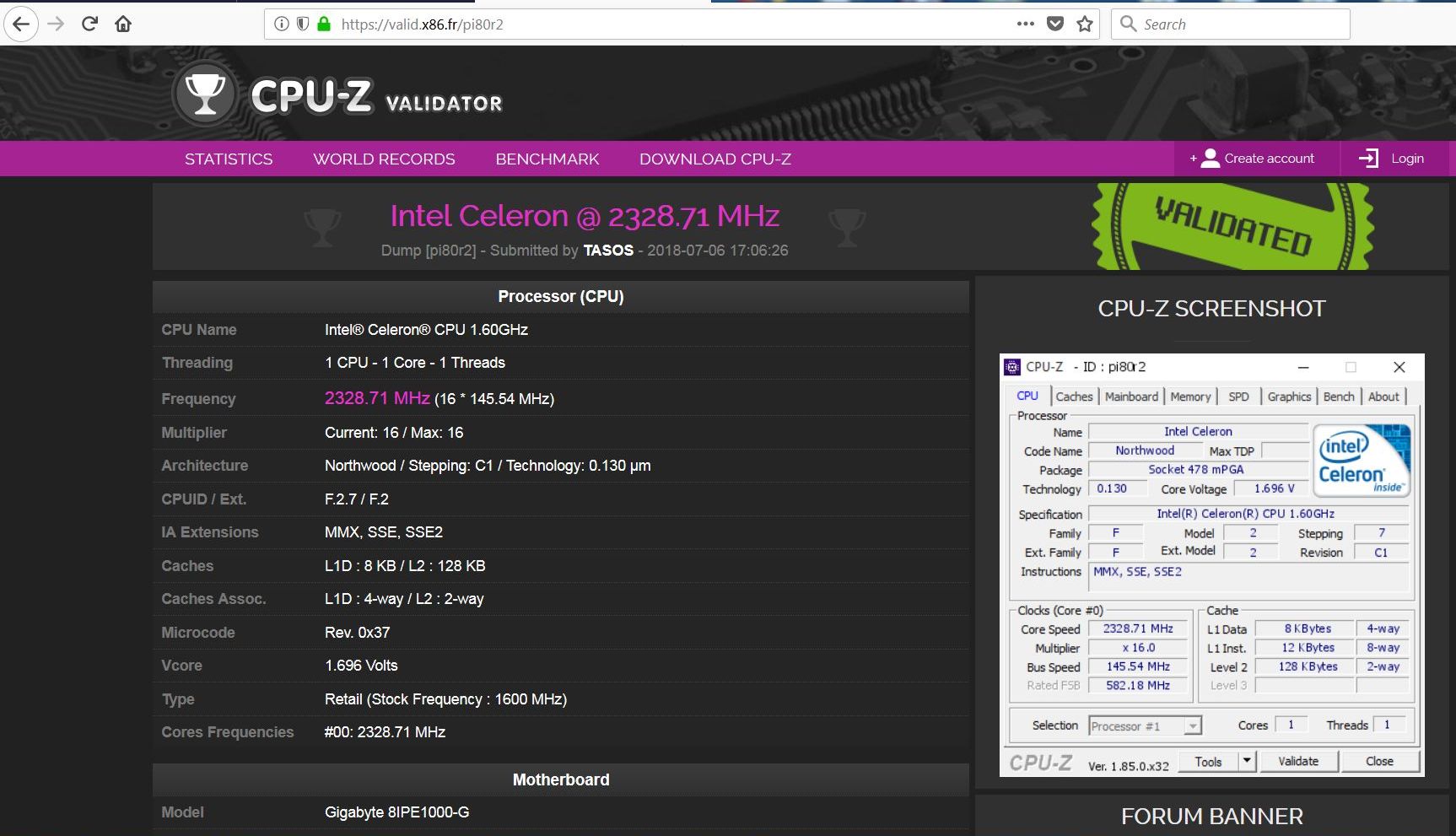The width and height of the screenshot is (1456, 836).
Task: Click the 1.696 Volts Vcore value
Action: click(361, 666)
